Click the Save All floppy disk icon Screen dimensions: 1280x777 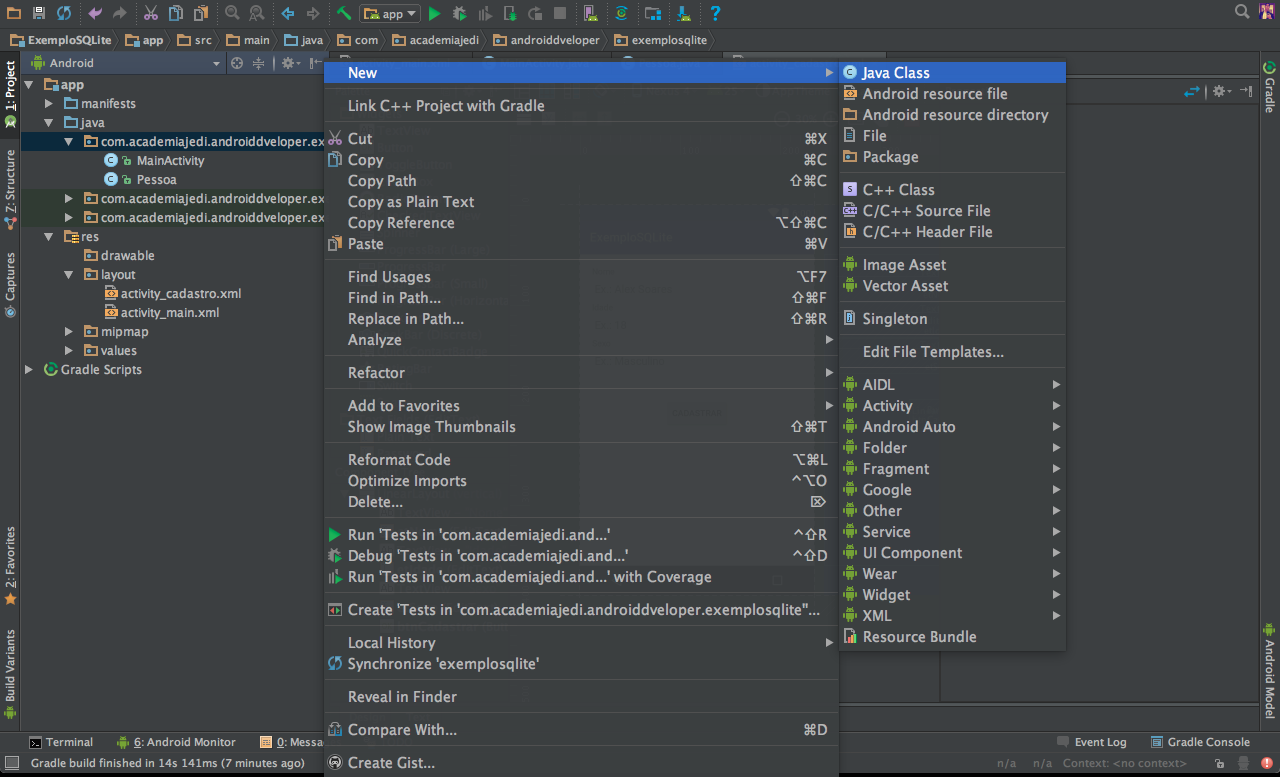39,13
